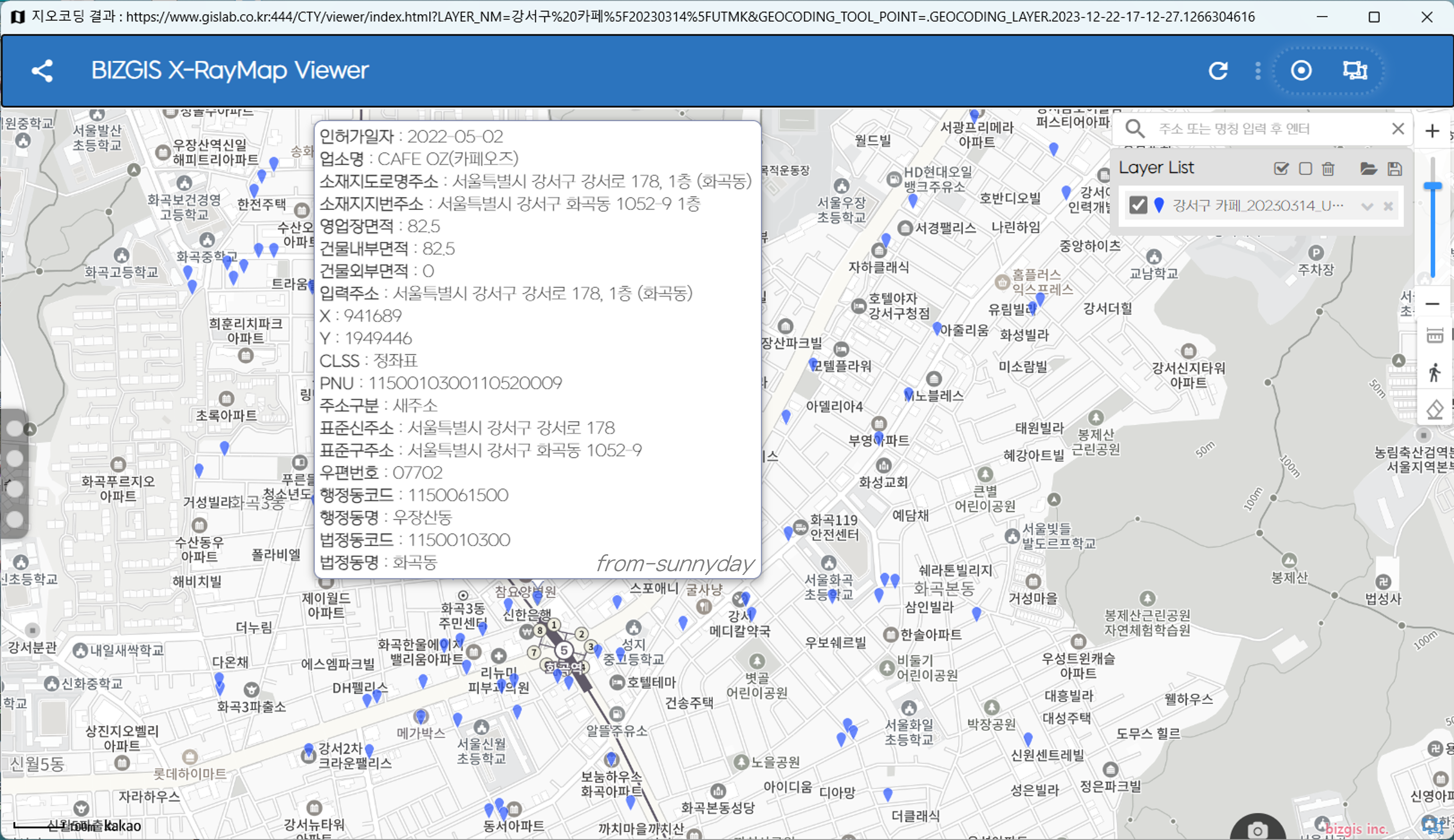Click the 호텔테마 bed marker
The image size is (1454, 840).
tap(617, 683)
